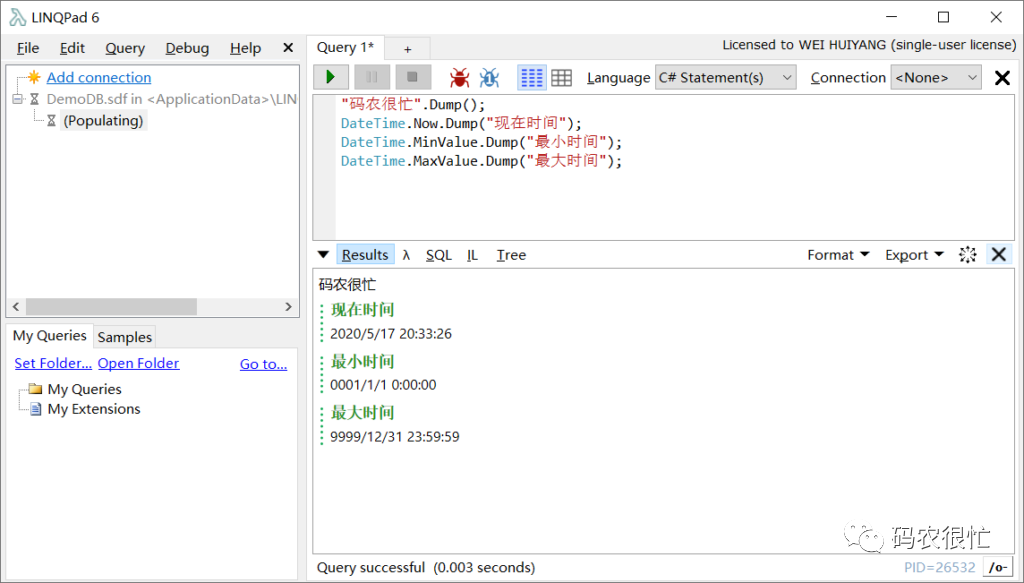Open the Format dropdown menu
This screenshot has height=583, width=1024.
pos(838,255)
